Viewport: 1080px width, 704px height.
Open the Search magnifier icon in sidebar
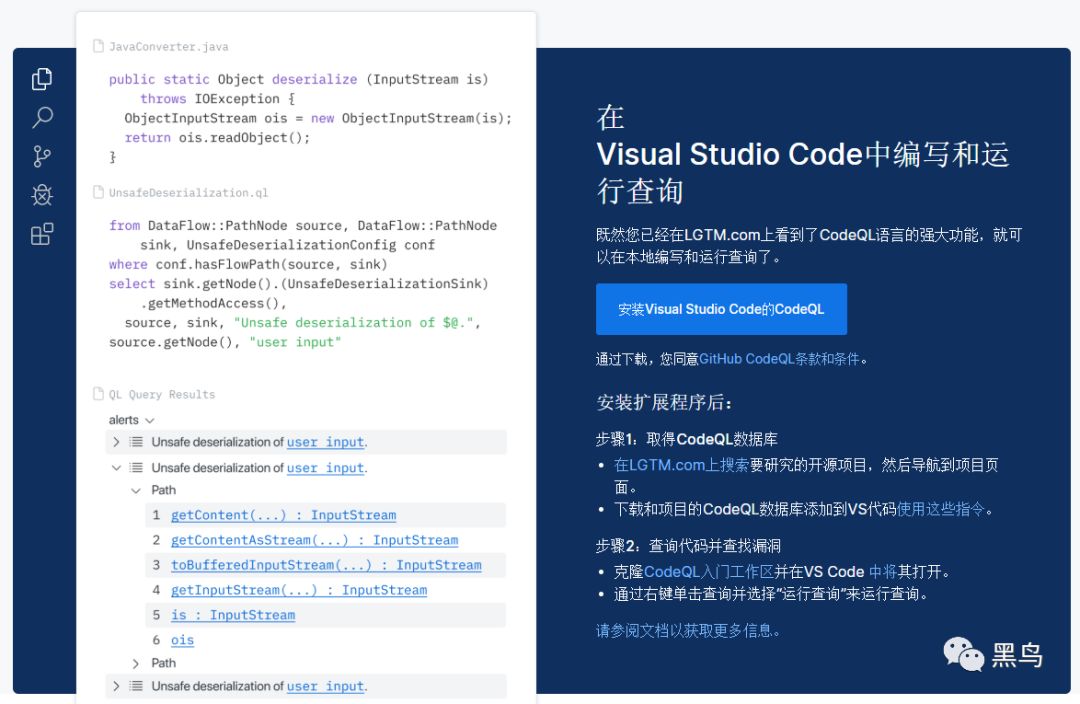pyautogui.click(x=42, y=118)
